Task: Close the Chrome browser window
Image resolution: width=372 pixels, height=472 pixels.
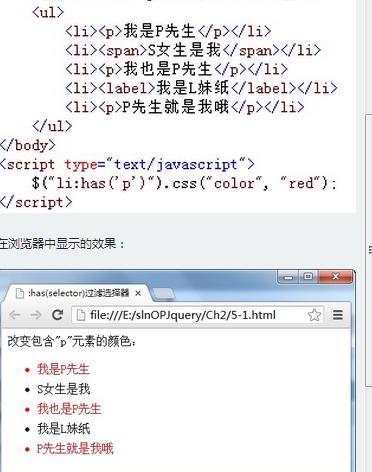Action: 335,277
